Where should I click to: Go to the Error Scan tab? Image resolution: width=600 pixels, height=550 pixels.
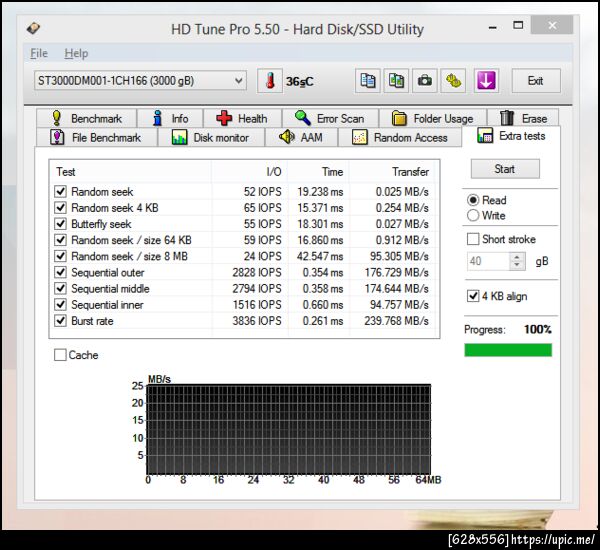[x=330, y=118]
